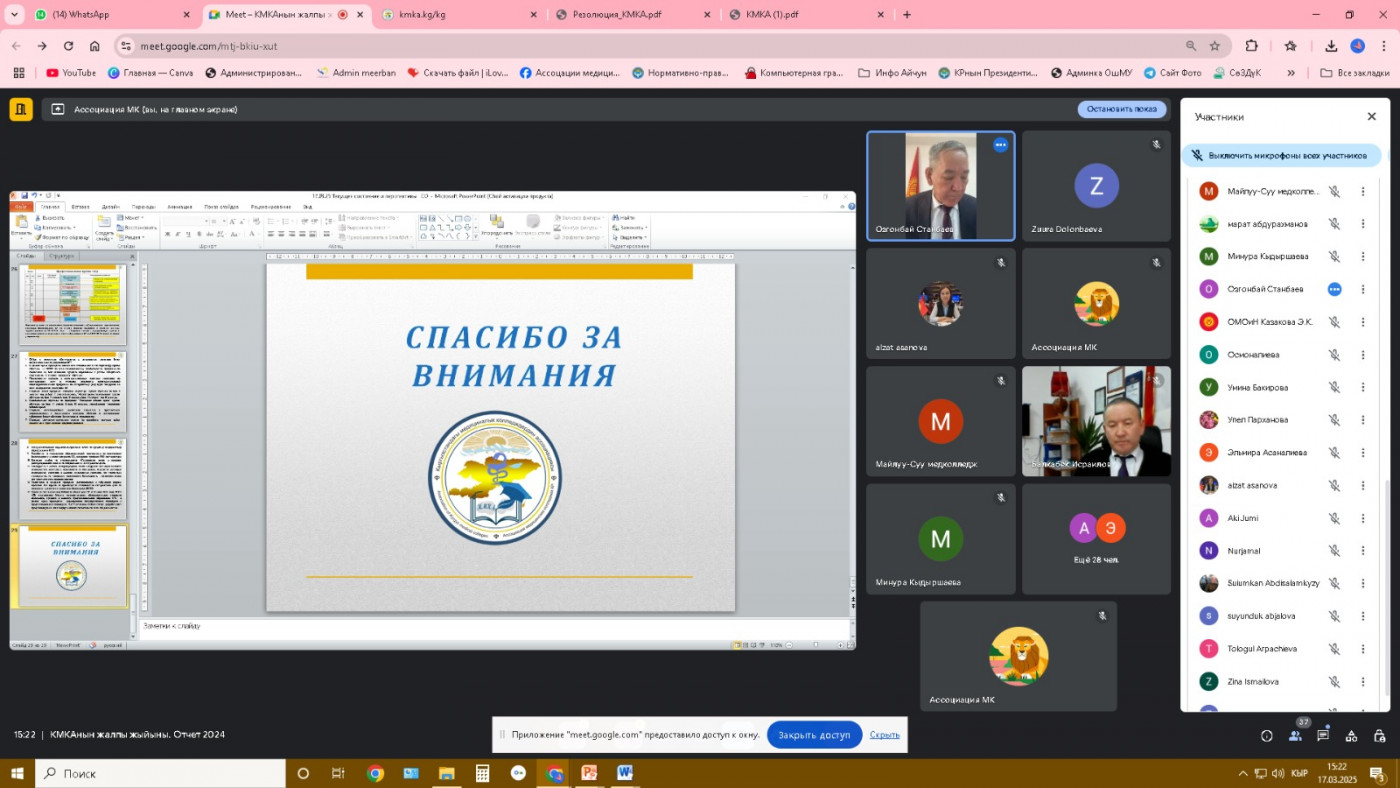The height and width of the screenshot is (788, 1400).
Task: Mute Осмоналиева's microphone in participants list
Action: tap(1334, 355)
